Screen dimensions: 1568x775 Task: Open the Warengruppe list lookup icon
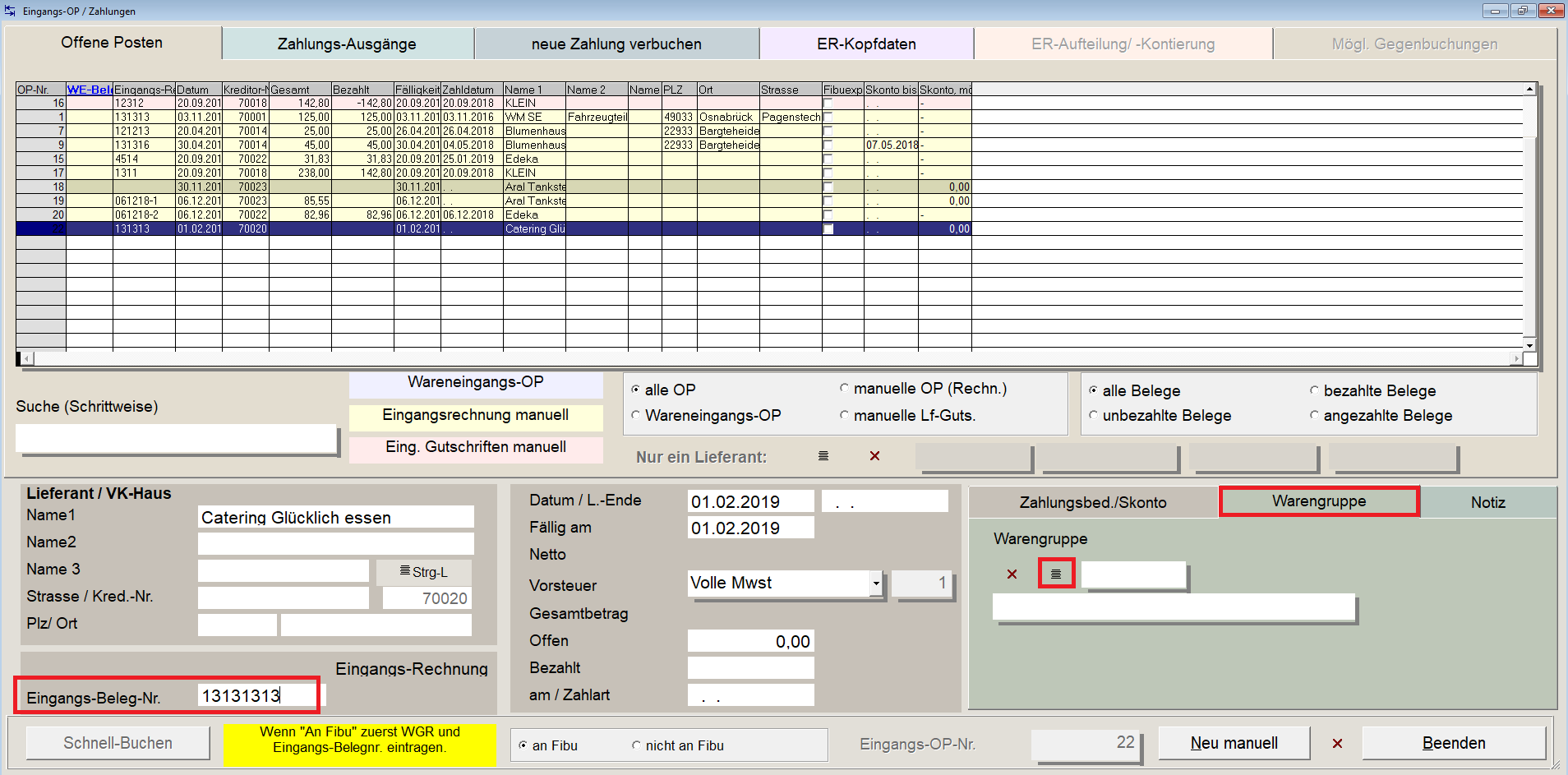[x=1056, y=574]
